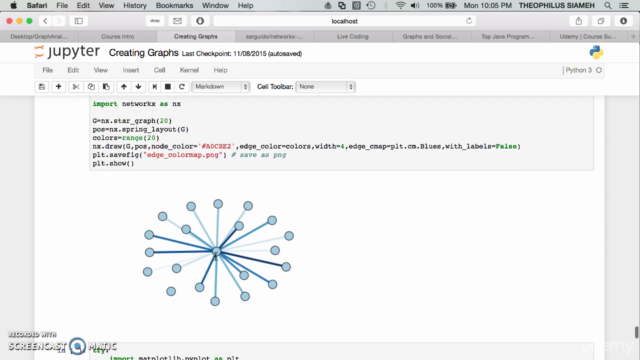The image size is (640, 360).
Task: Run cell and select below icon
Action: 154,87
